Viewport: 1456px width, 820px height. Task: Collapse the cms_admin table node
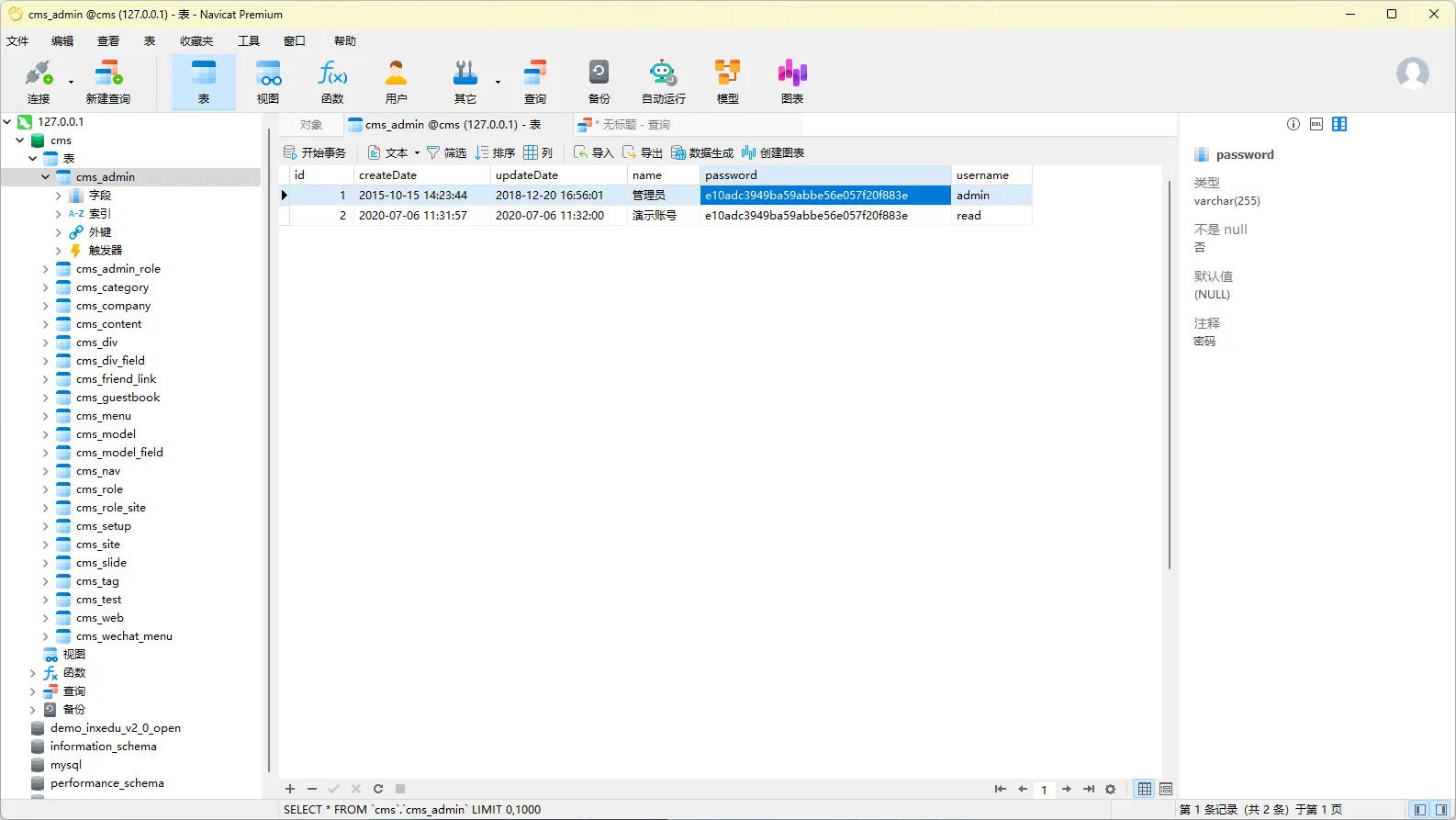tap(46, 177)
